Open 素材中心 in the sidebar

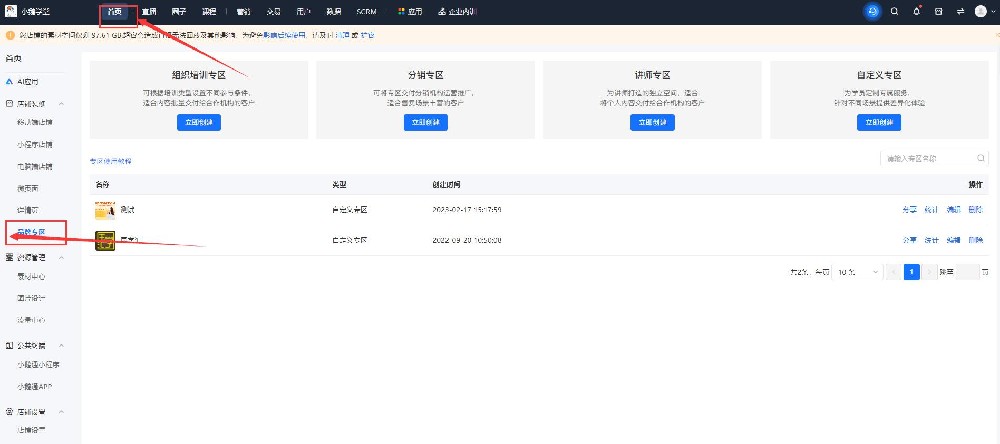(32, 277)
